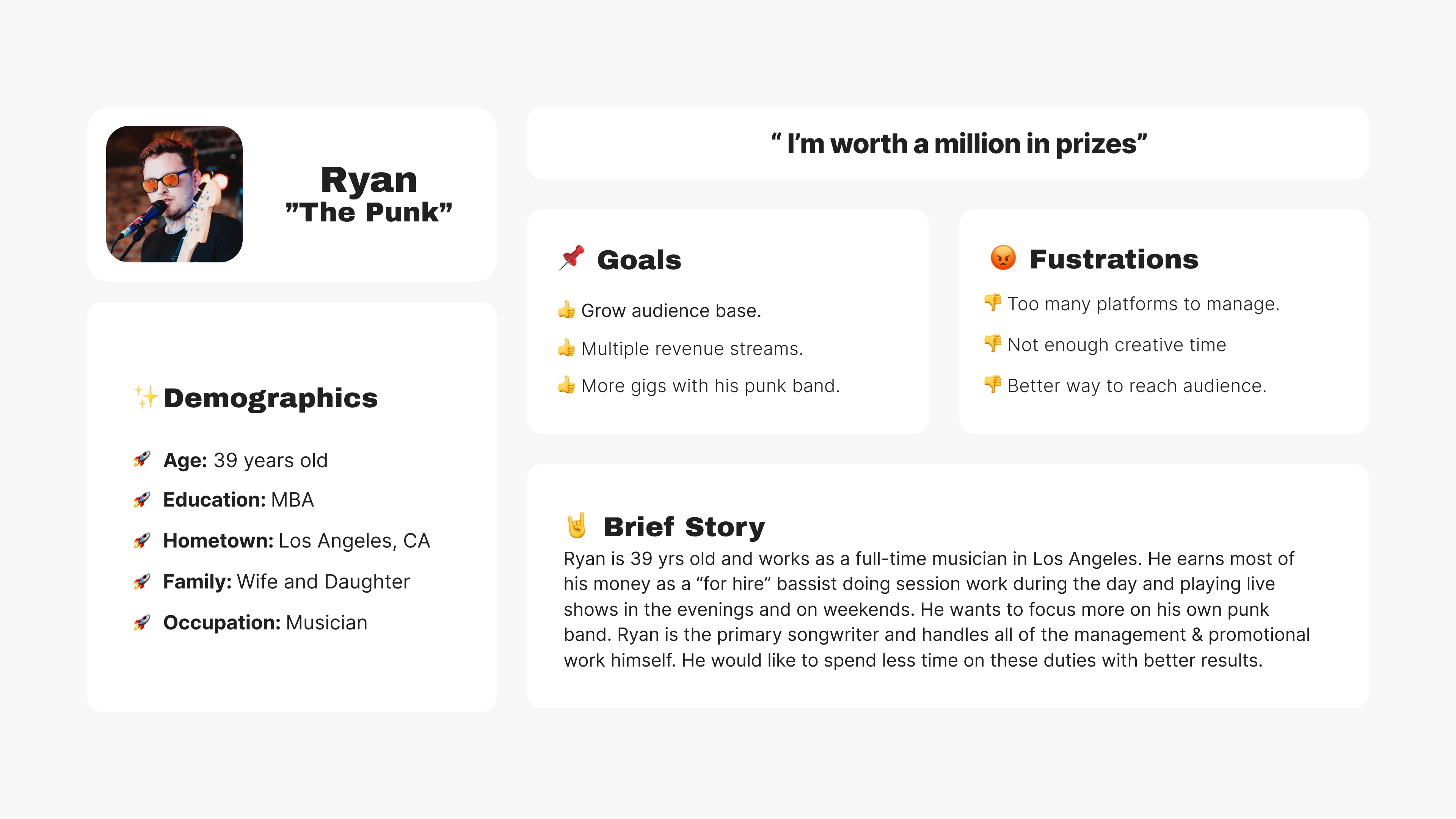This screenshot has width=1456, height=819.
Task: Select the rocket icon next to Education
Action: (x=142, y=499)
